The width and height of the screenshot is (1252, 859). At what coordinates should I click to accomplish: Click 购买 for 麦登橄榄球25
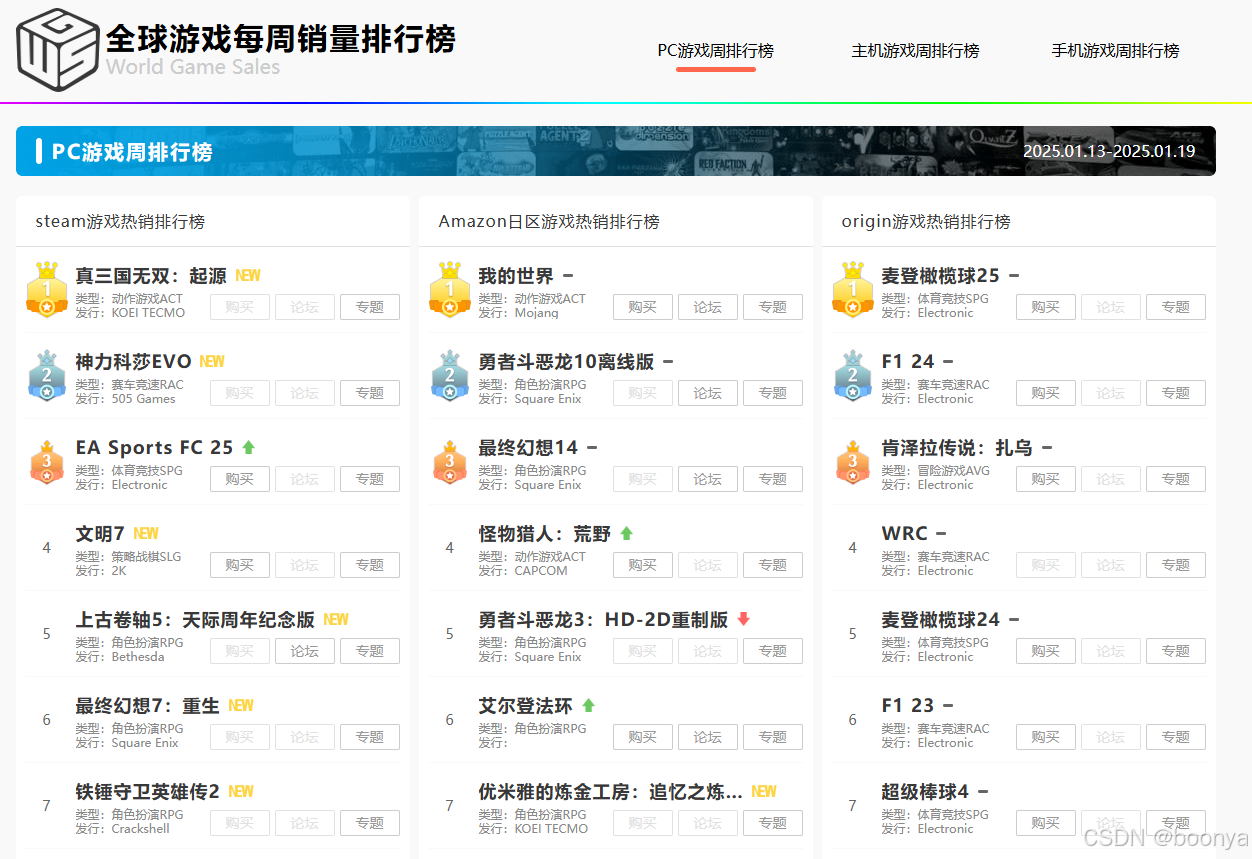pyautogui.click(x=1046, y=307)
